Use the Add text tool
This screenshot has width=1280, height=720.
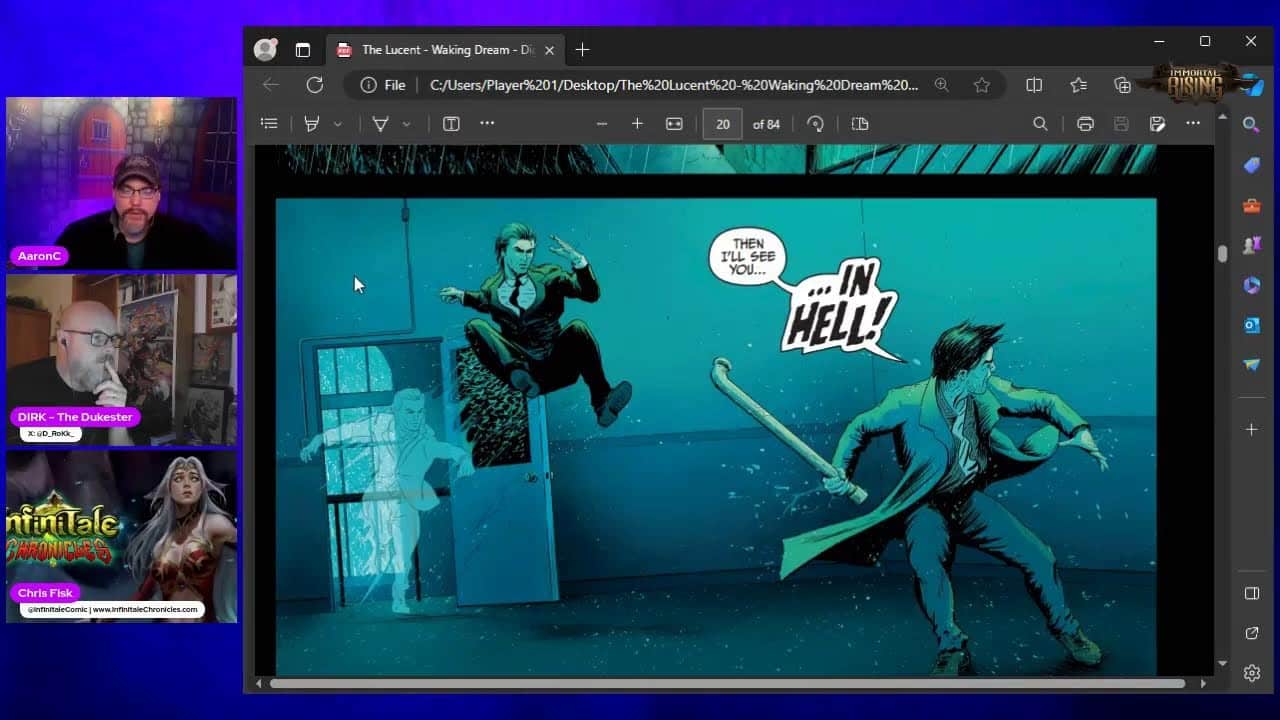point(451,123)
